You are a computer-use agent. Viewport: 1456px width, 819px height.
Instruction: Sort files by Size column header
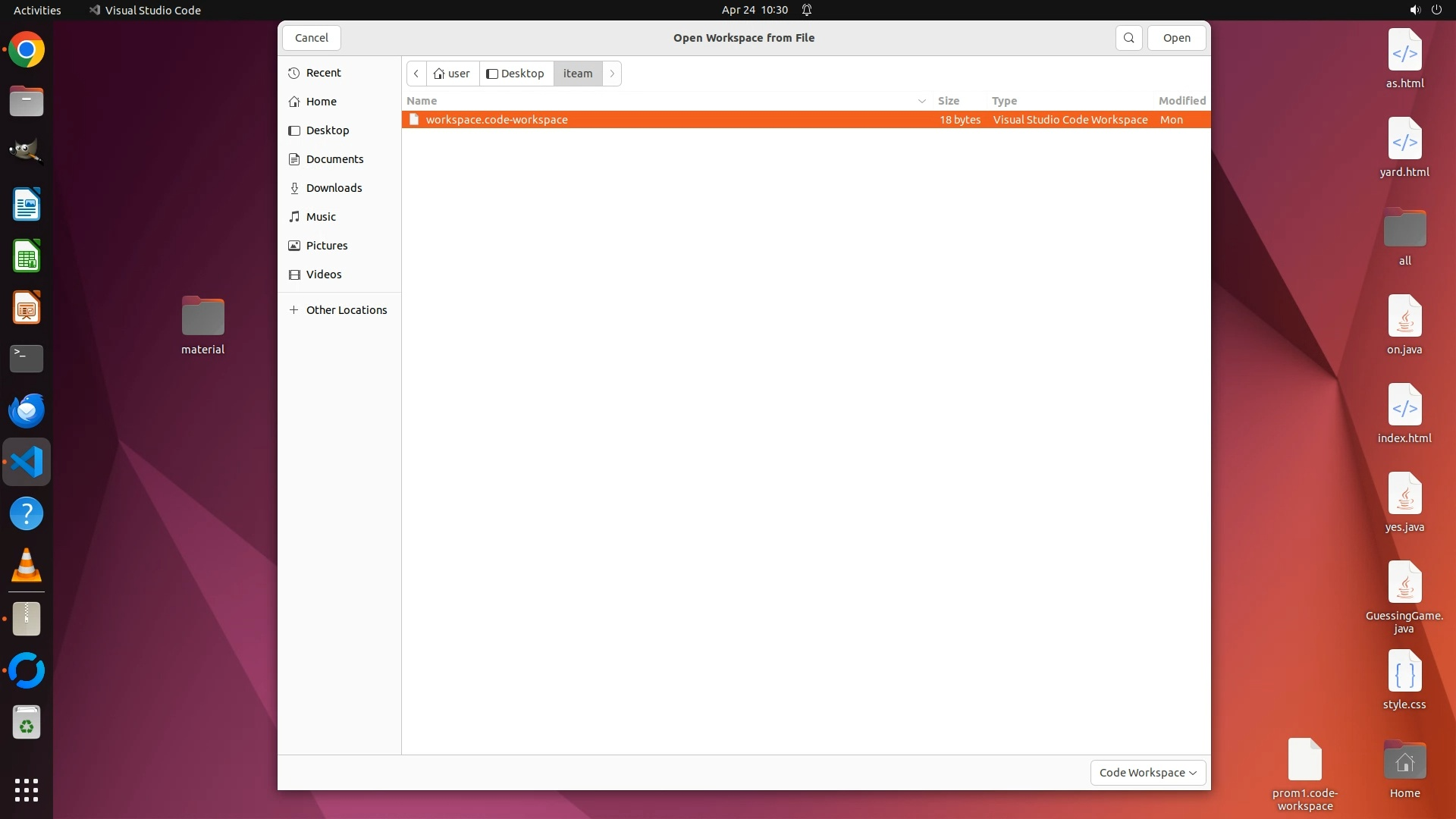tap(948, 101)
